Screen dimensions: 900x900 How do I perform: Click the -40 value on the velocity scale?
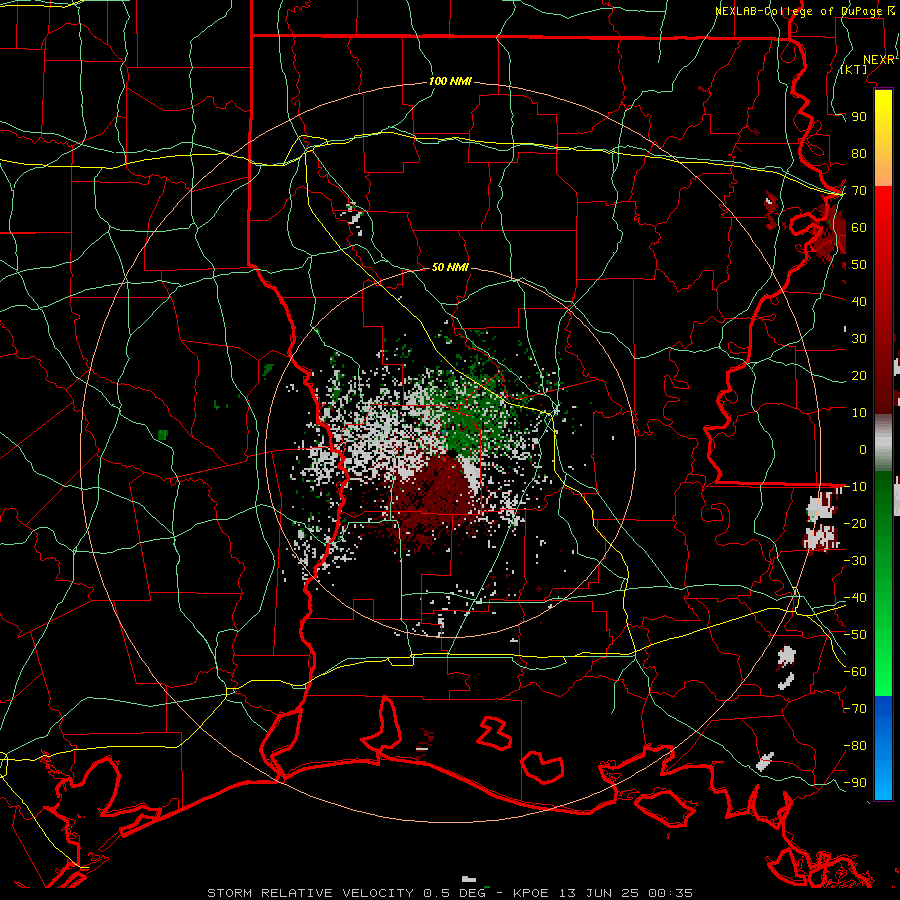click(855, 598)
